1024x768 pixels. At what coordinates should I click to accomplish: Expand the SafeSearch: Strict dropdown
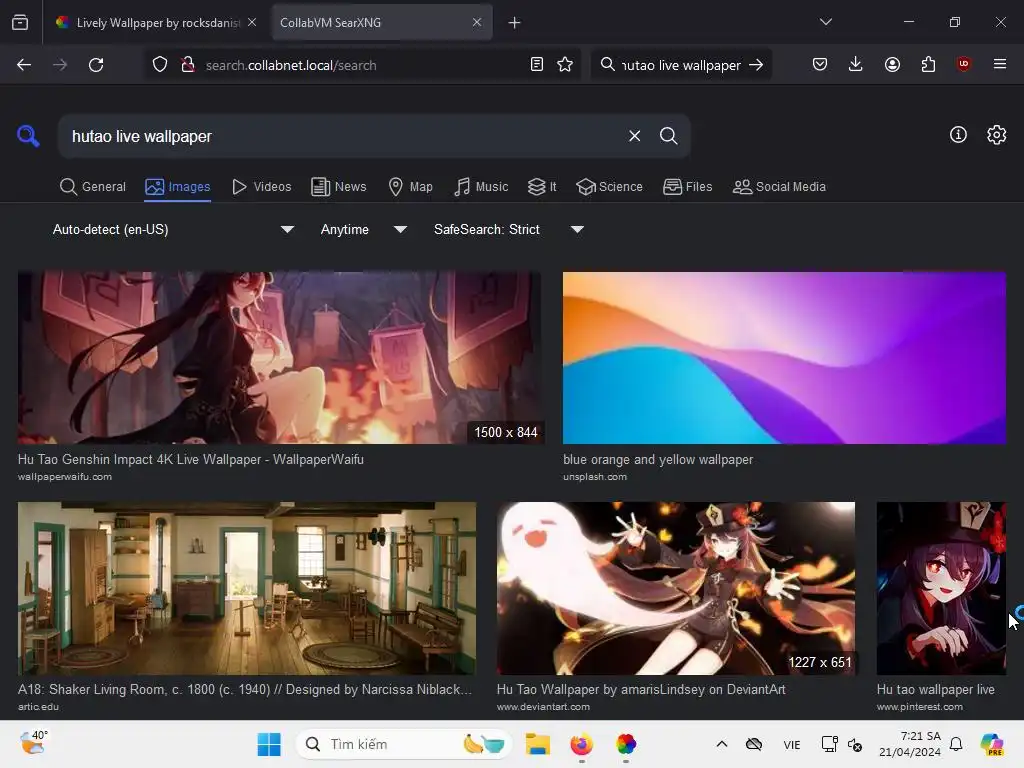(508, 229)
